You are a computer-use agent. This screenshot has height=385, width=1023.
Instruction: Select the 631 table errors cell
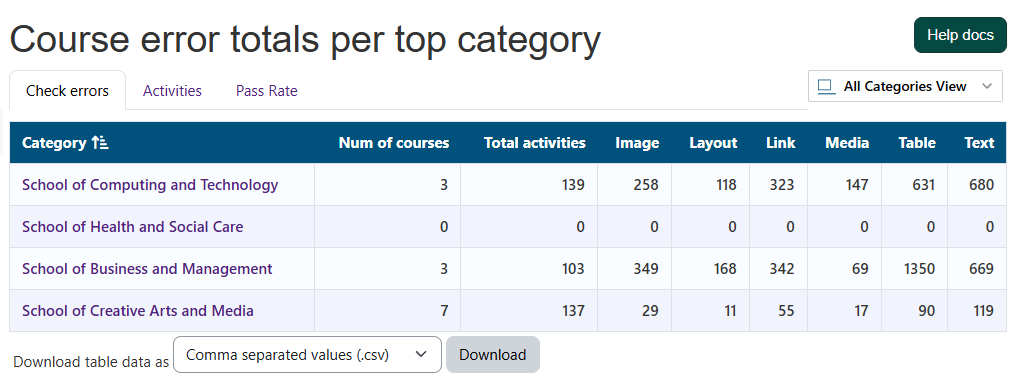pos(915,185)
